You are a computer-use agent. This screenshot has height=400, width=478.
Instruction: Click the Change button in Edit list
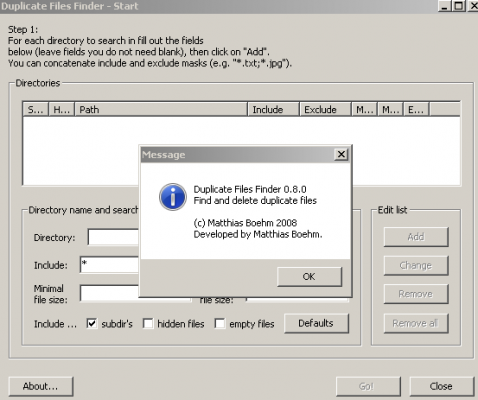pos(416,266)
